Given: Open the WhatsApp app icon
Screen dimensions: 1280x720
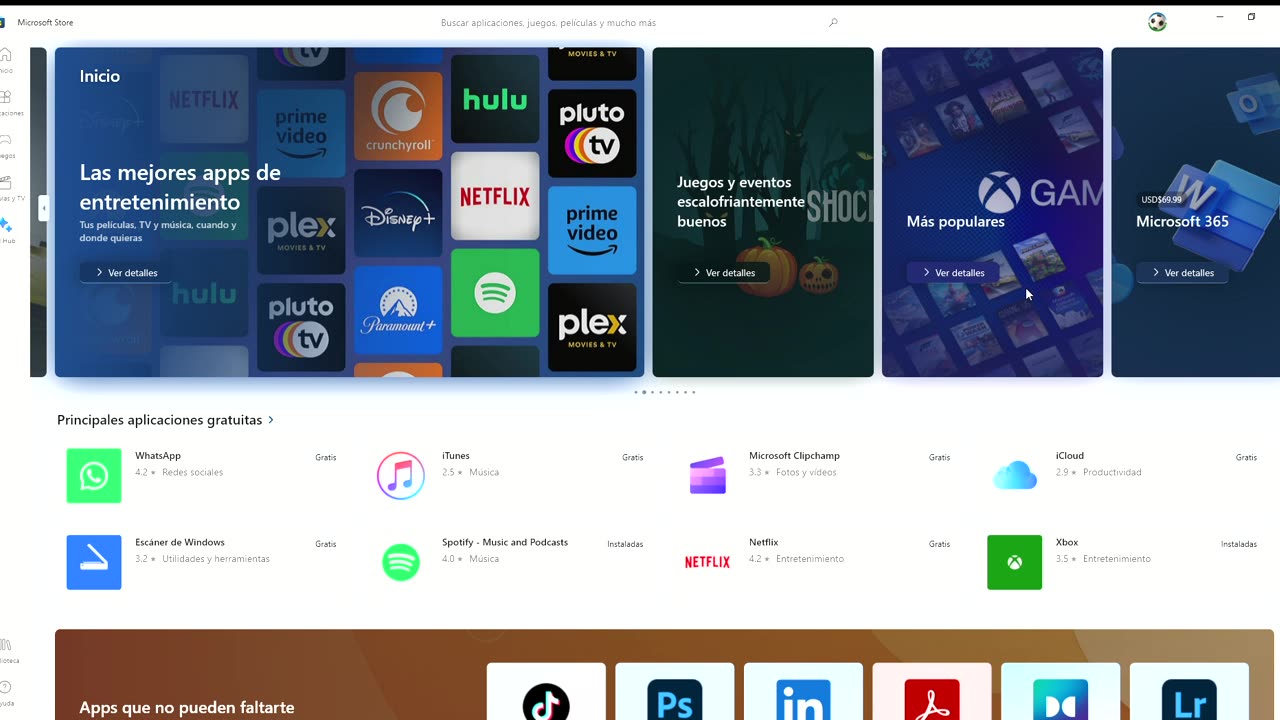Looking at the screenshot, I should point(94,476).
